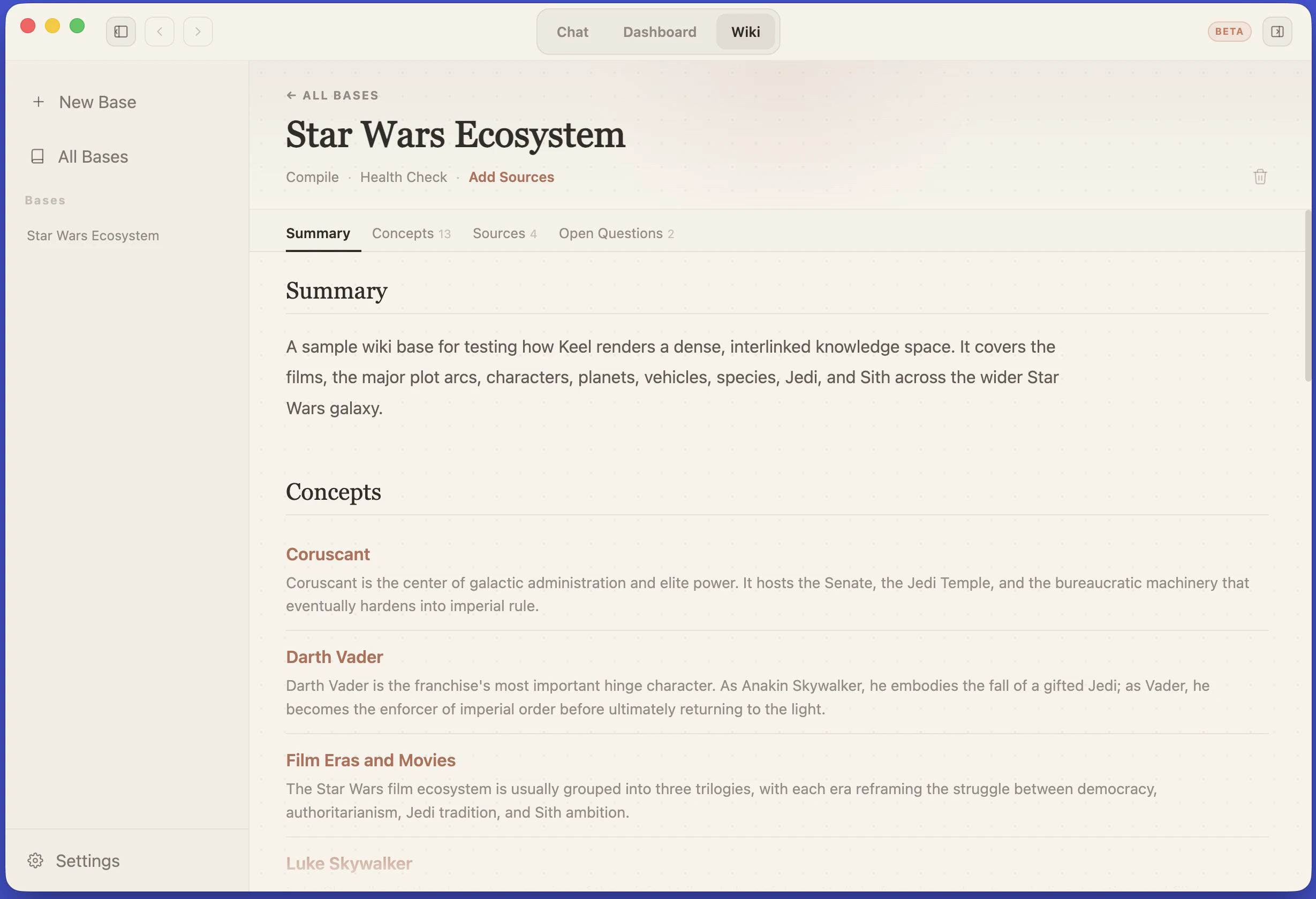
Task: Click the Darth Vader description text
Action: pyautogui.click(x=747, y=697)
